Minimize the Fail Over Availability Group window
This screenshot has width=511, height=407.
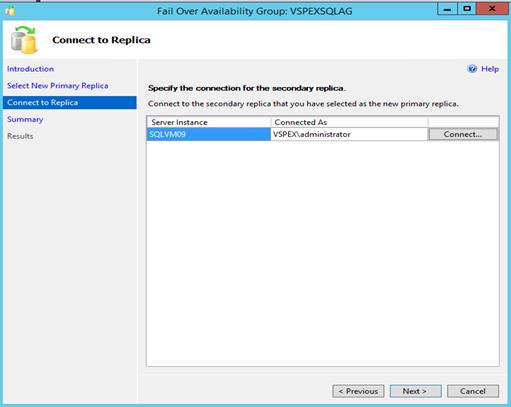coord(447,9)
